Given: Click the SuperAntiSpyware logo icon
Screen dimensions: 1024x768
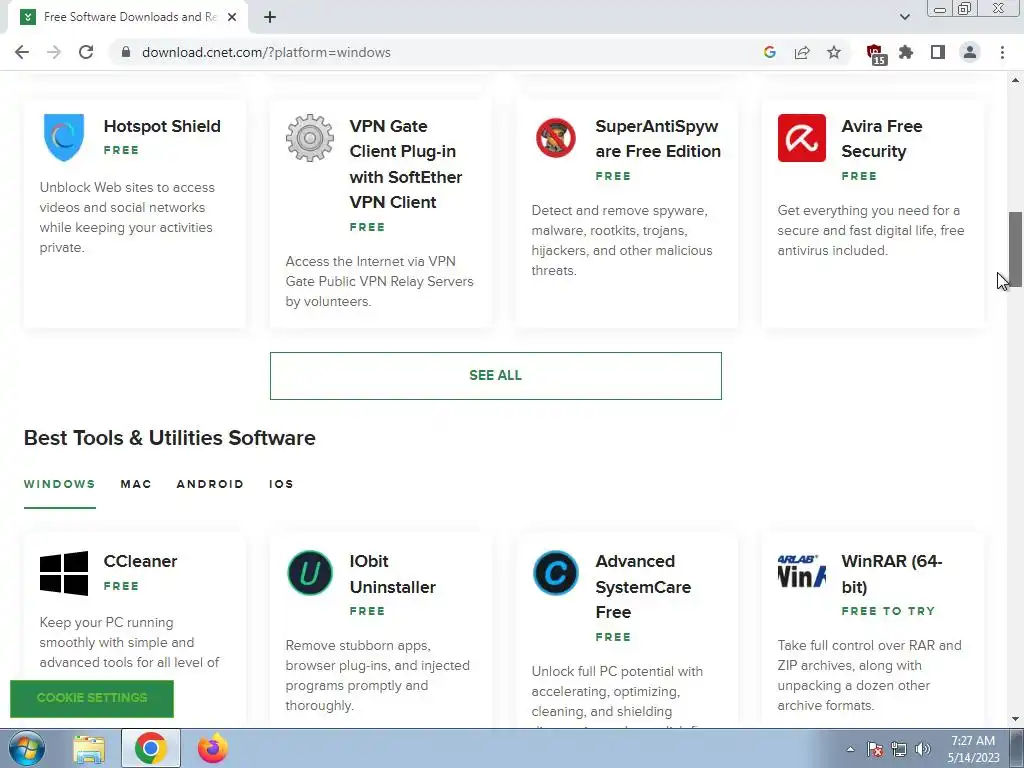Looking at the screenshot, I should coord(556,138).
